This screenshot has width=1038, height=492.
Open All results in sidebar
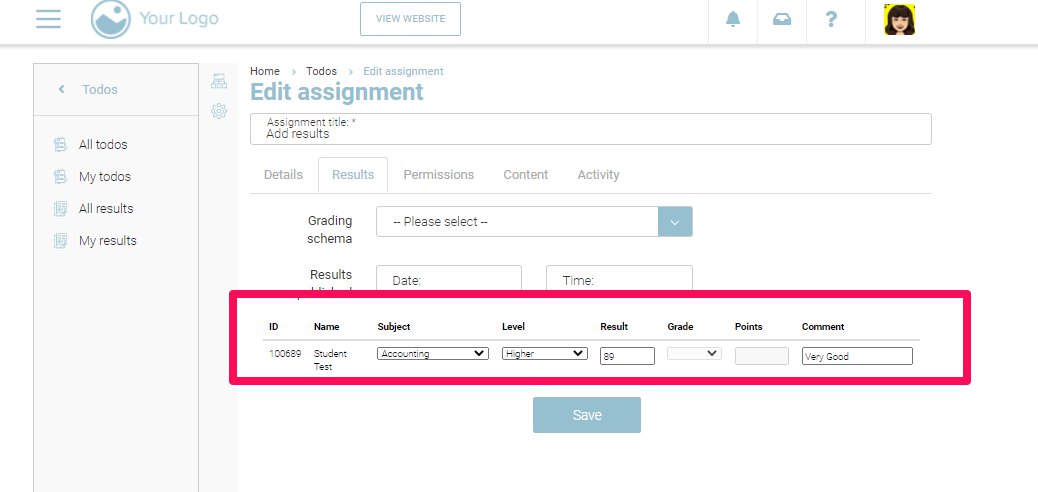click(x=106, y=209)
